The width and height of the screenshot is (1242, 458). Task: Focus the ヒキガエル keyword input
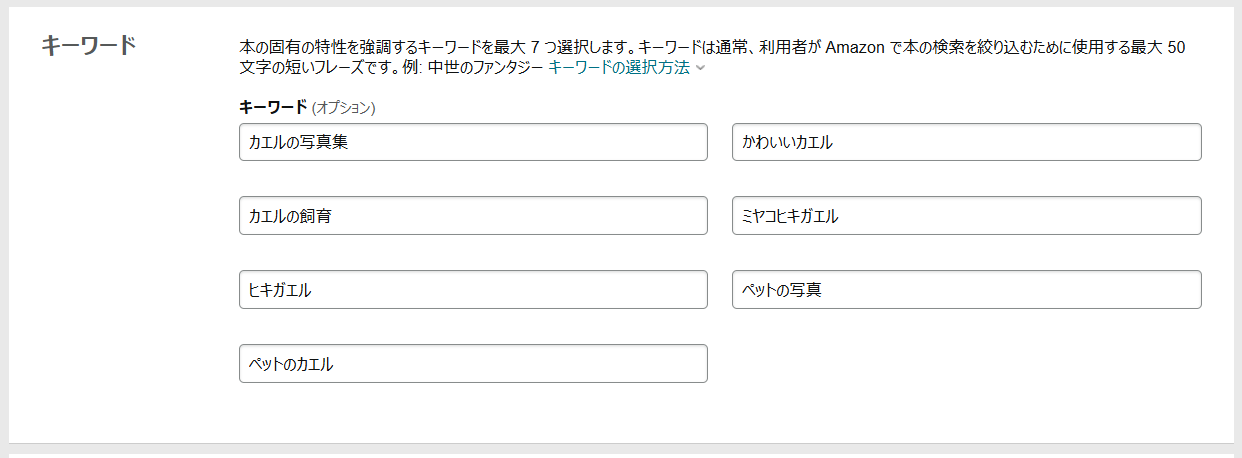(x=473, y=290)
